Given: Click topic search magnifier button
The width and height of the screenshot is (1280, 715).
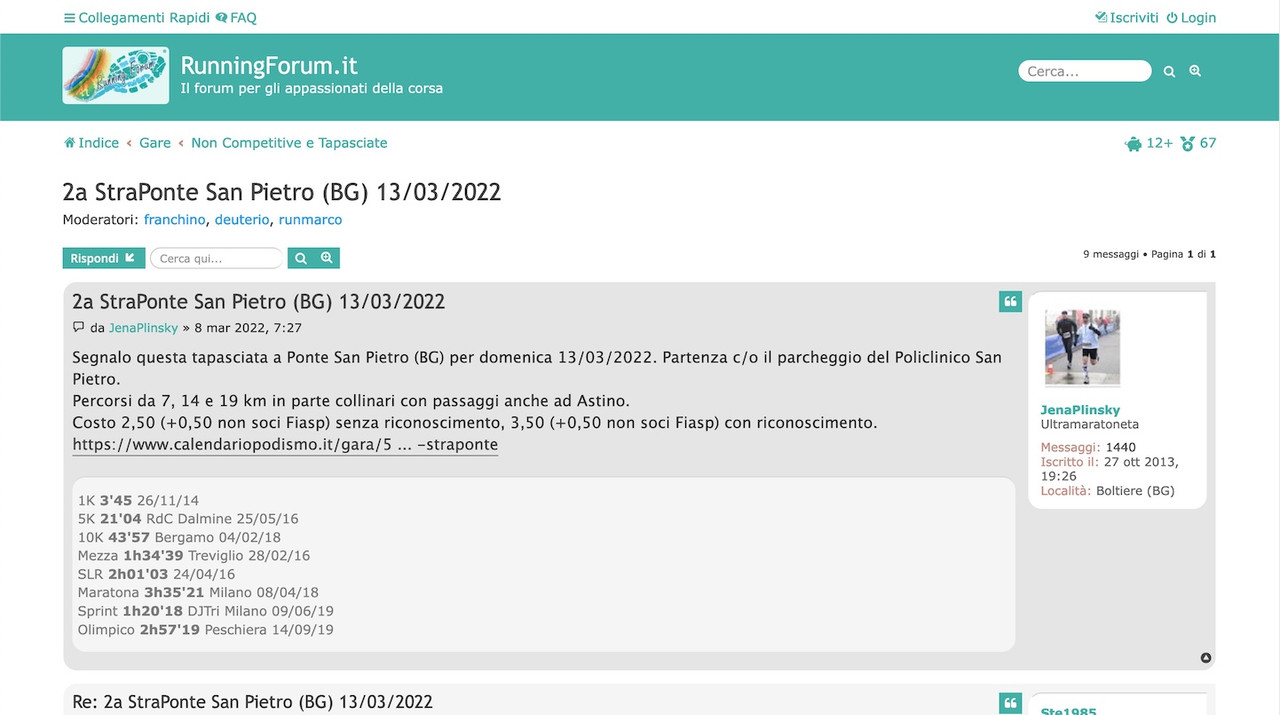Looking at the screenshot, I should (301, 258).
